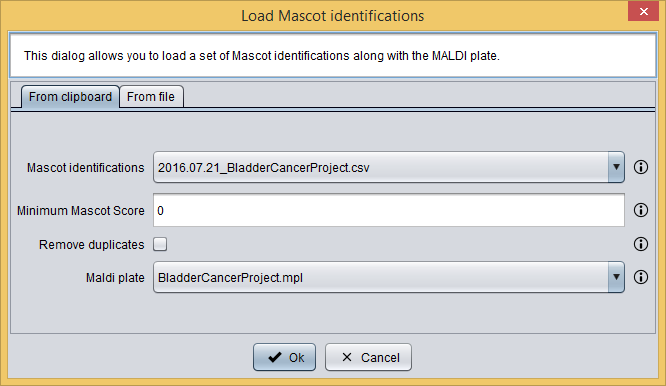The width and height of the screenshot is (666, 386).
Task: Click the dialog description text area
Action: click(x=333, y=56)
